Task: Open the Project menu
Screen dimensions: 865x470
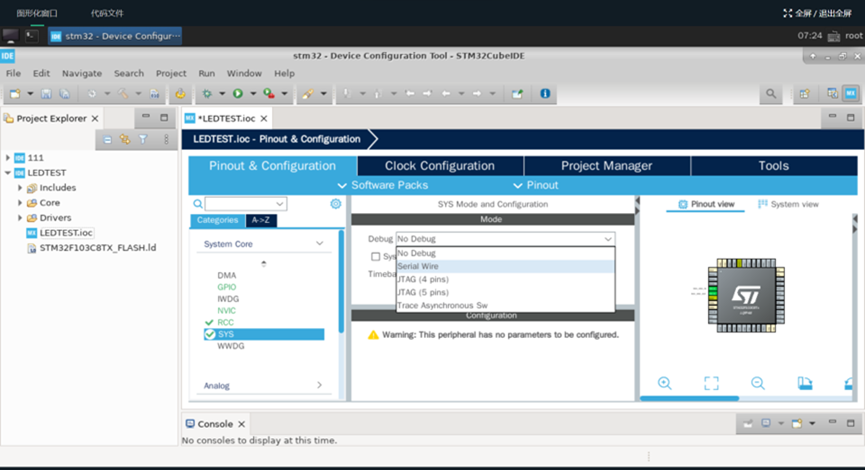Action: (171, 73)
